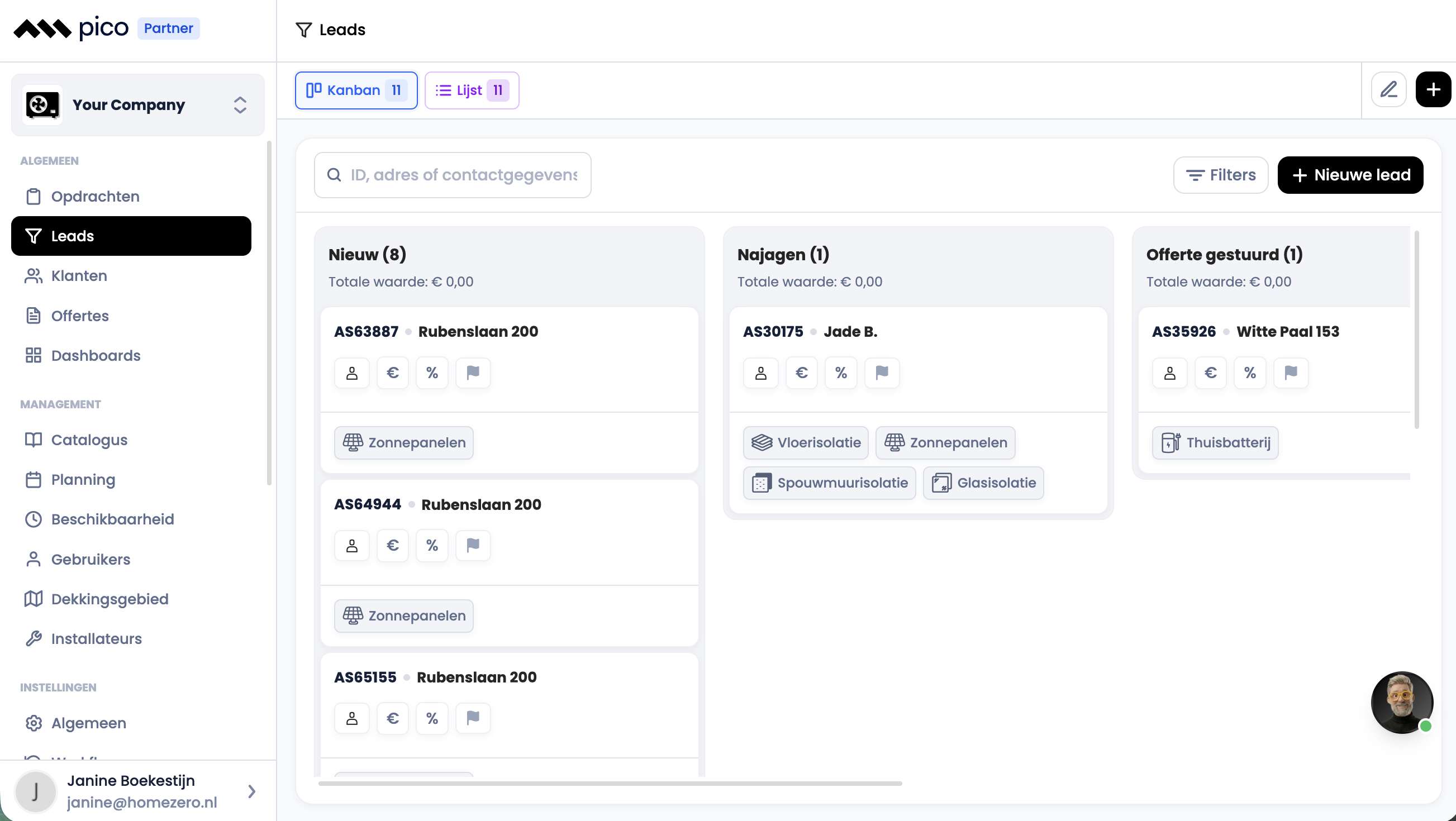Select the Kanban view tab
This screenshot has height=821, width=1456.
tap(356, 90)
